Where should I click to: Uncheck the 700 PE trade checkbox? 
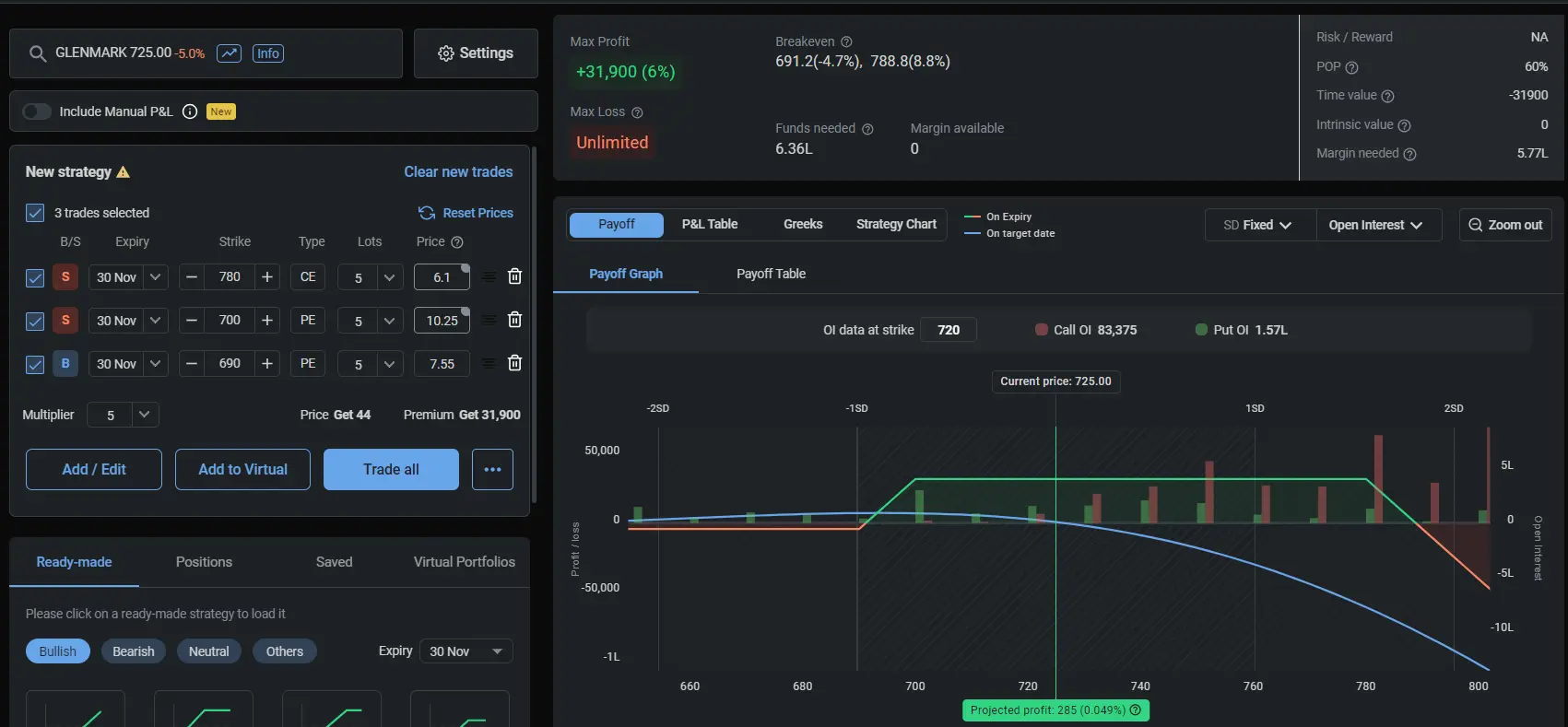click(x=35, y=321)
